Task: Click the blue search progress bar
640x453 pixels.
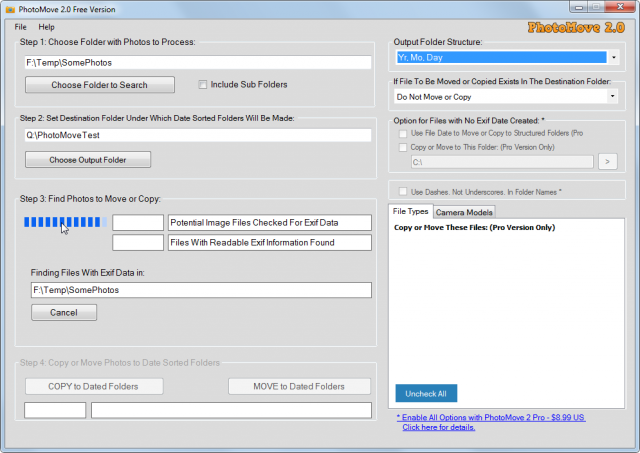Action: [65, 222]
